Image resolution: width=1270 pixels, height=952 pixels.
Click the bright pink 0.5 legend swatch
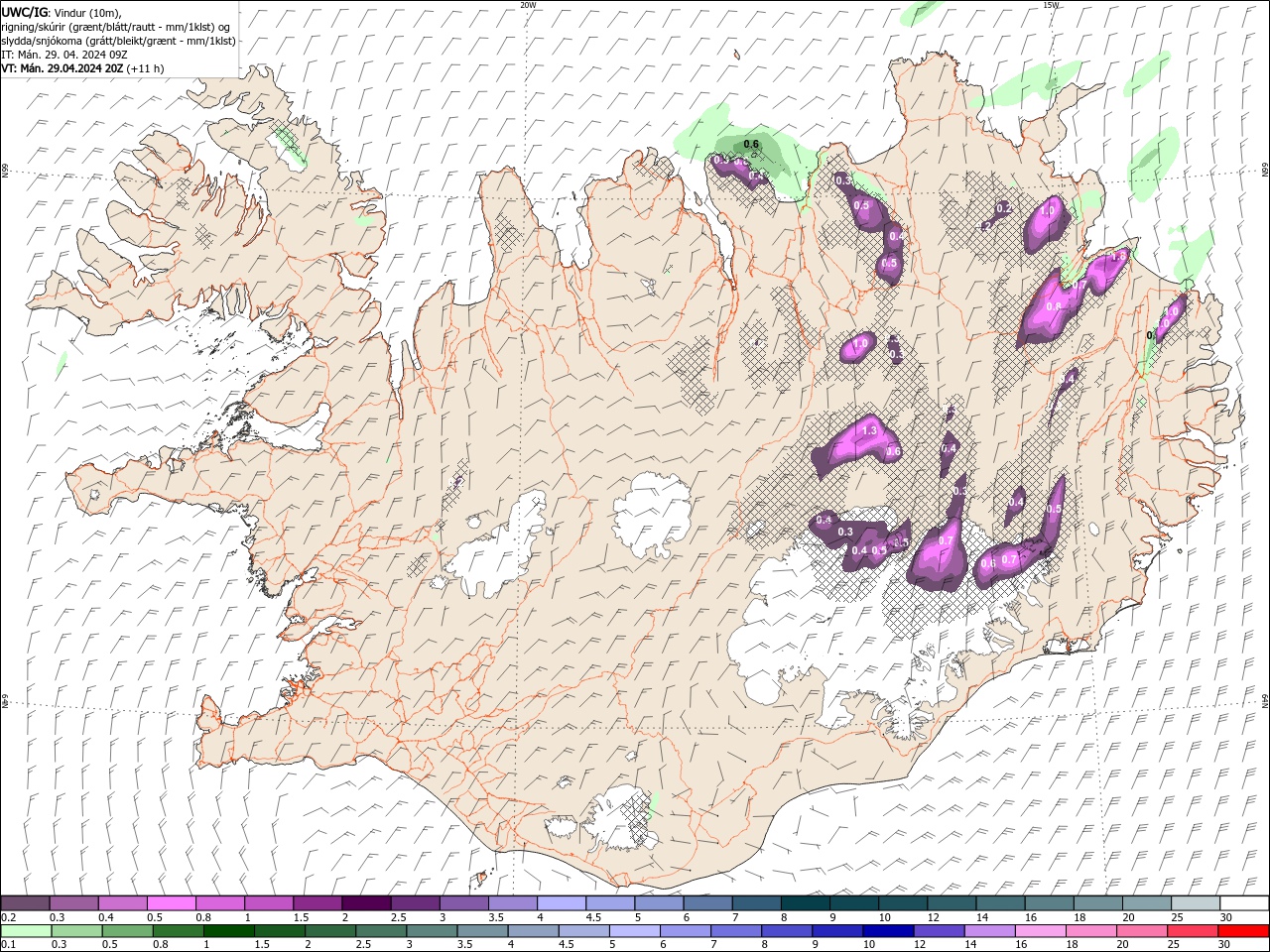[171, 903]
